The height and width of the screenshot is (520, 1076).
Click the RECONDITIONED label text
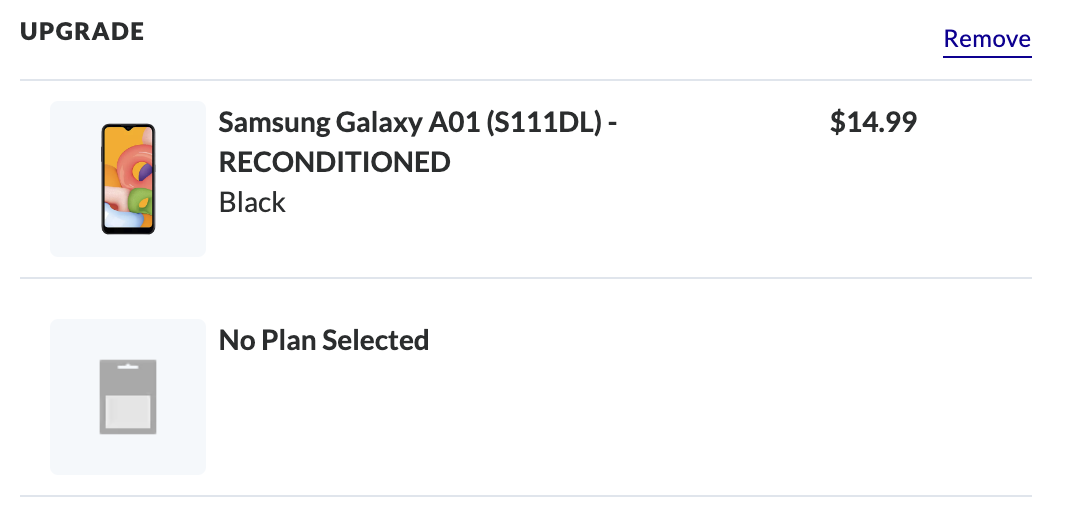(334, 162)
